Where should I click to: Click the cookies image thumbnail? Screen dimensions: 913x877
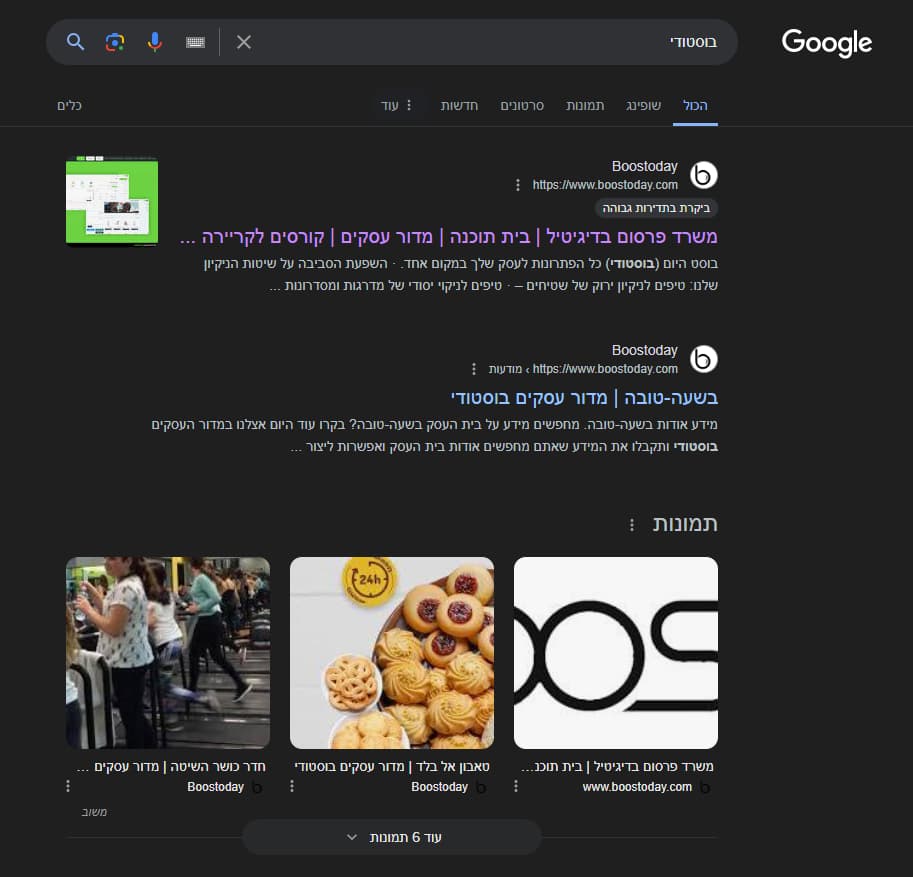[x=392, y=652]
